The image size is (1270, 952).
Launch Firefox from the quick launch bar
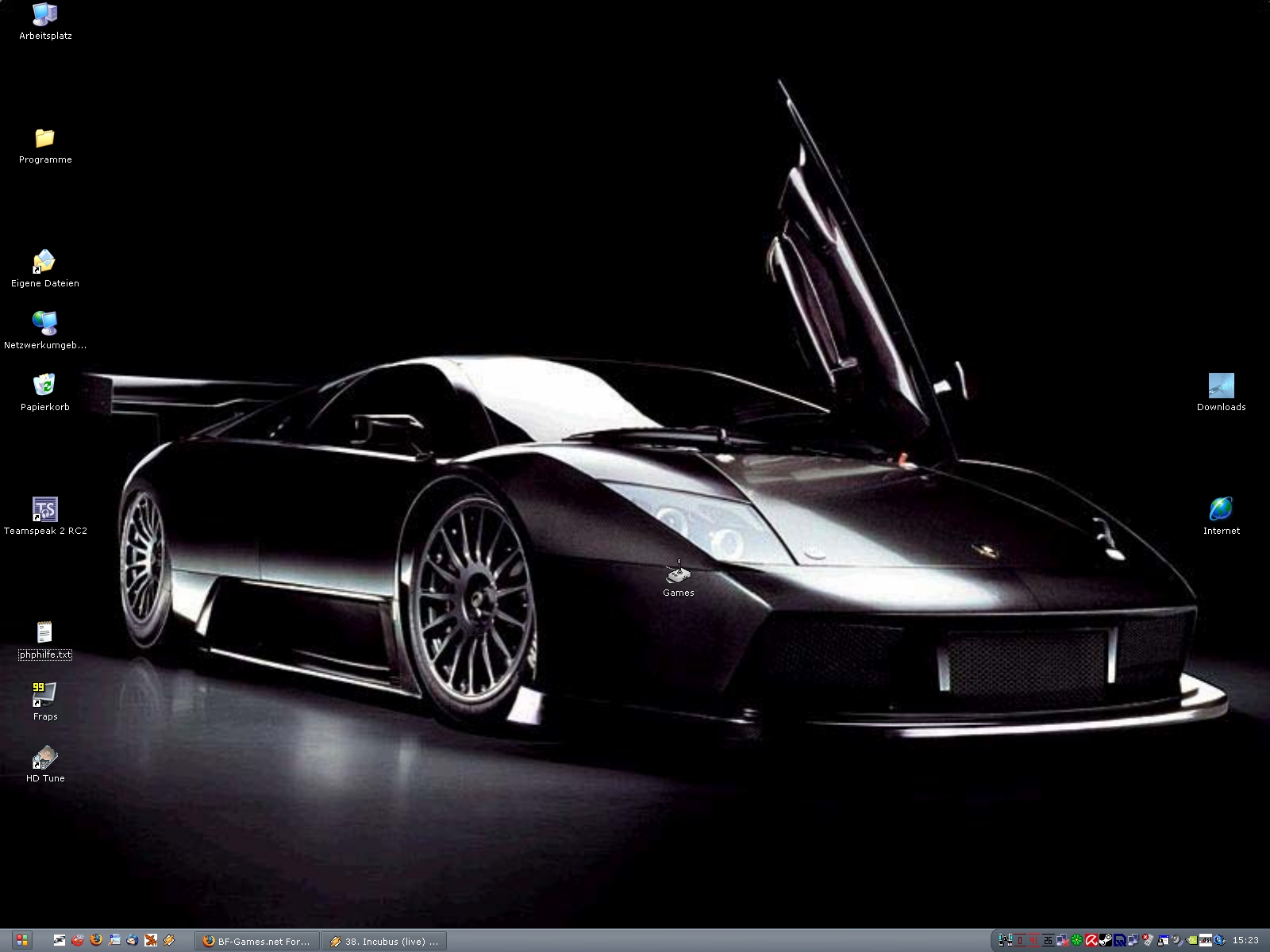coord(96,939)
